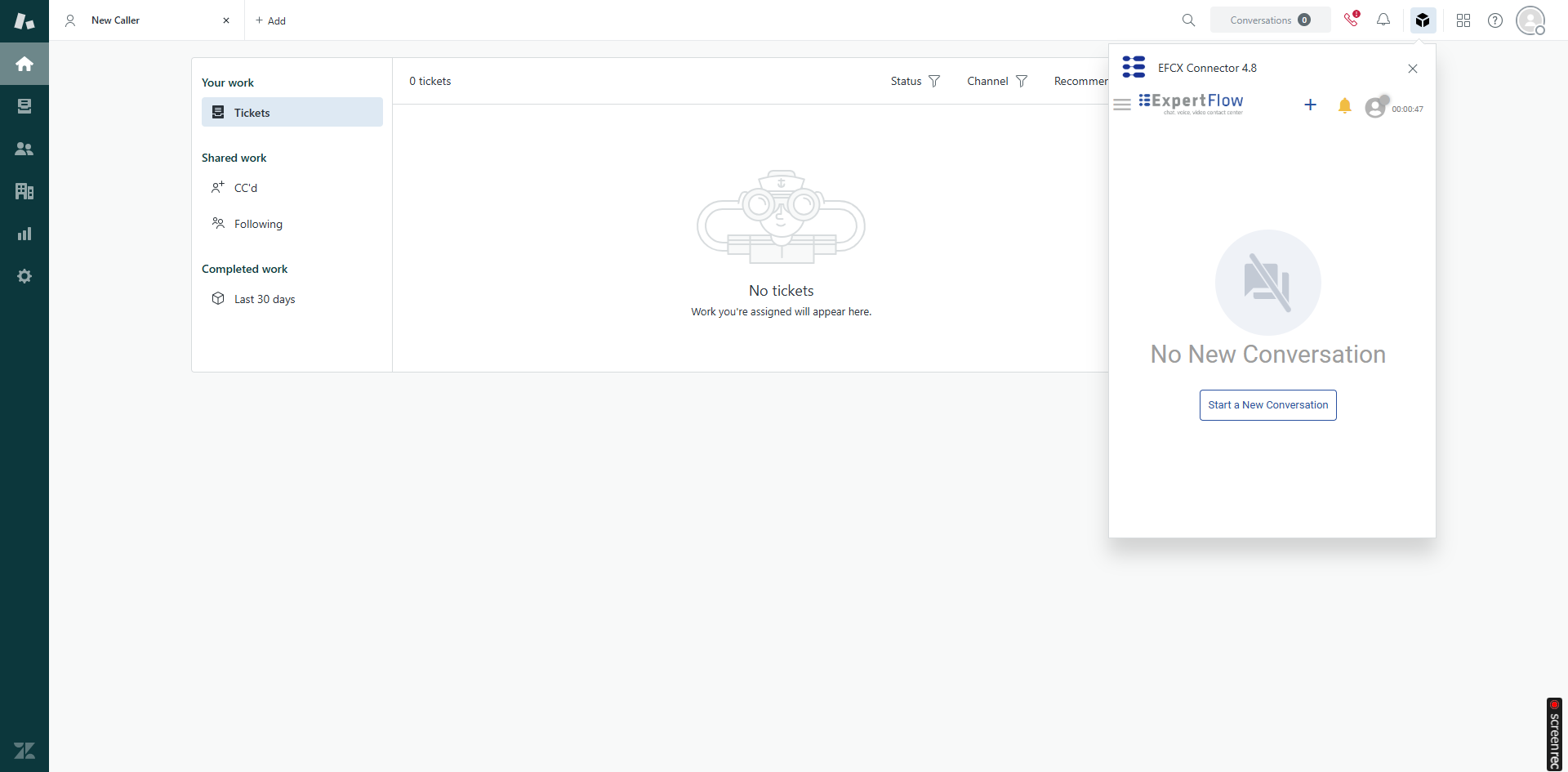Click the Add tab button
1568x772 pixels.
tap(270, 20)
